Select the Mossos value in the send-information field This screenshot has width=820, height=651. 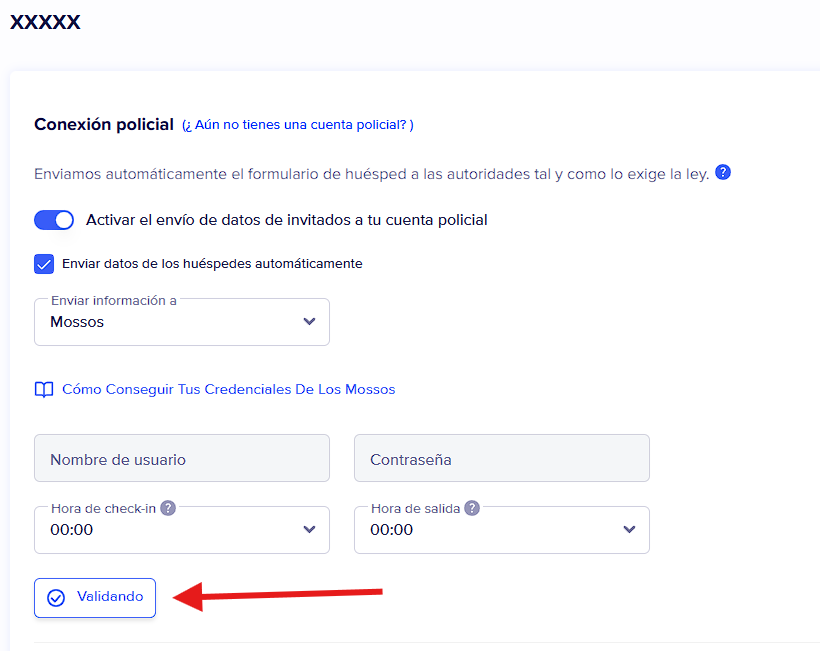78,322
